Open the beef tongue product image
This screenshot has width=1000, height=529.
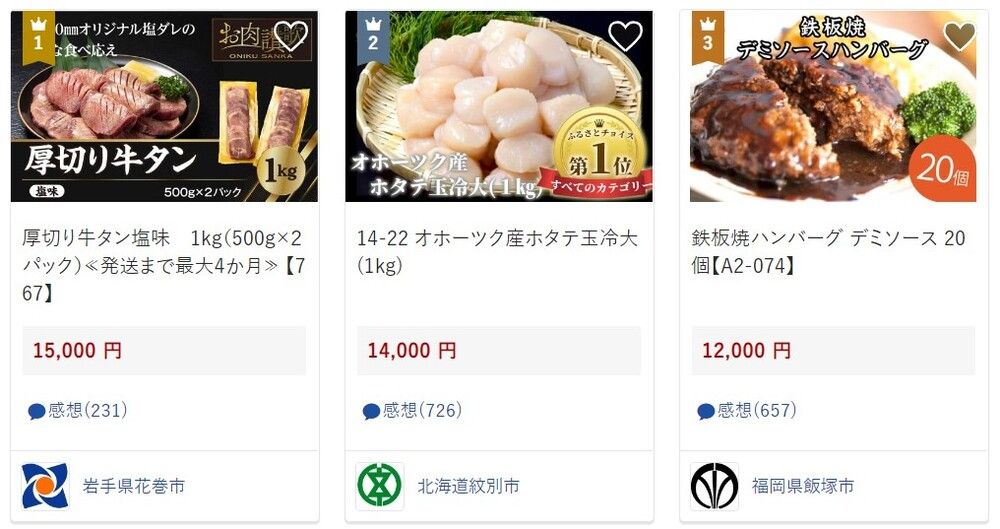[x=165, y=107]
